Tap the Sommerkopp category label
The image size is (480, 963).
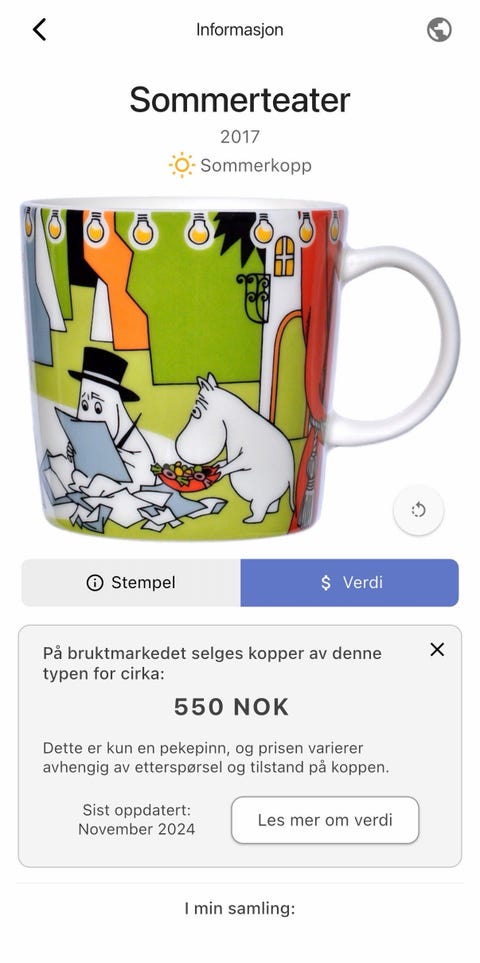tap(256, 166)
